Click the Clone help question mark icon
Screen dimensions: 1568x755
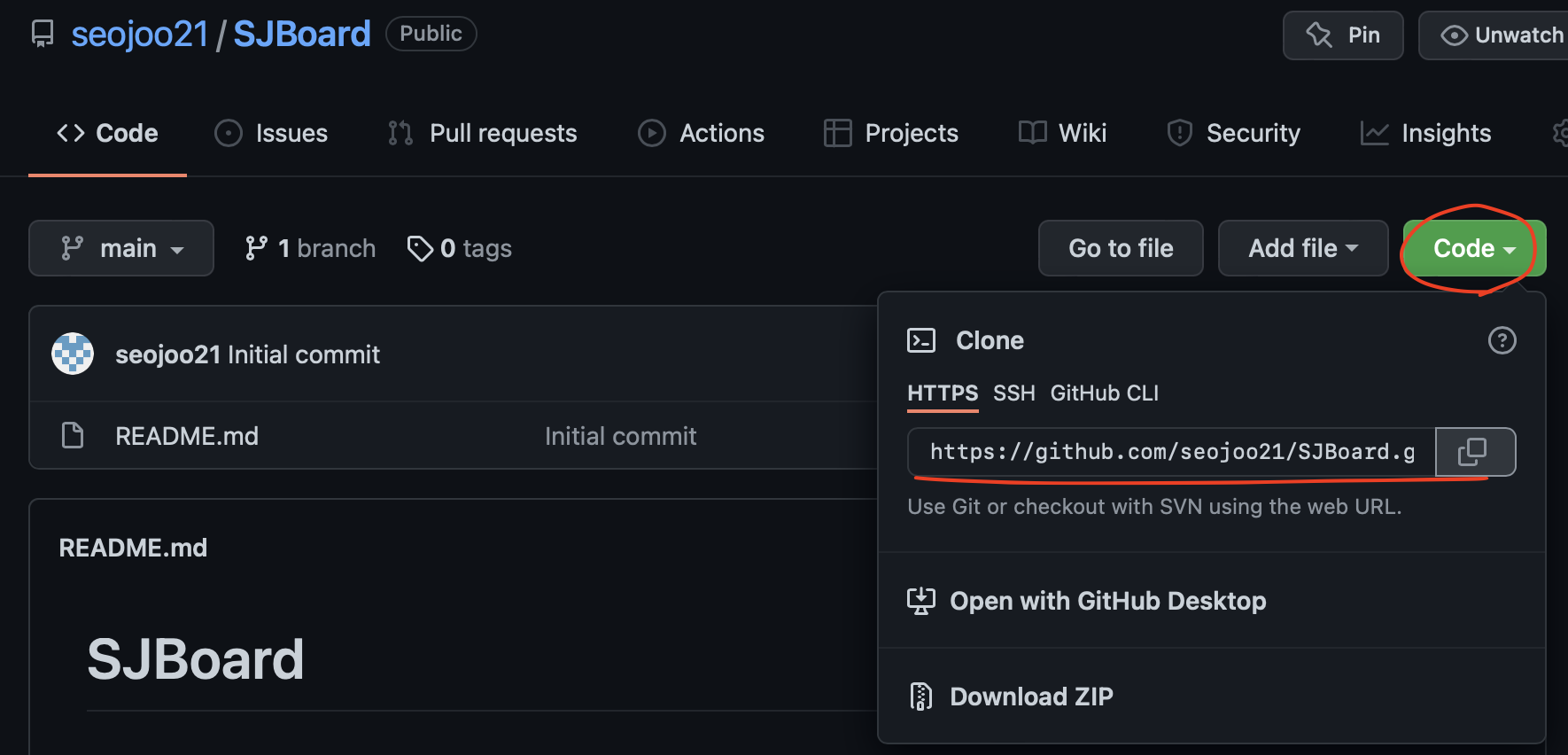coord(1502,340)
